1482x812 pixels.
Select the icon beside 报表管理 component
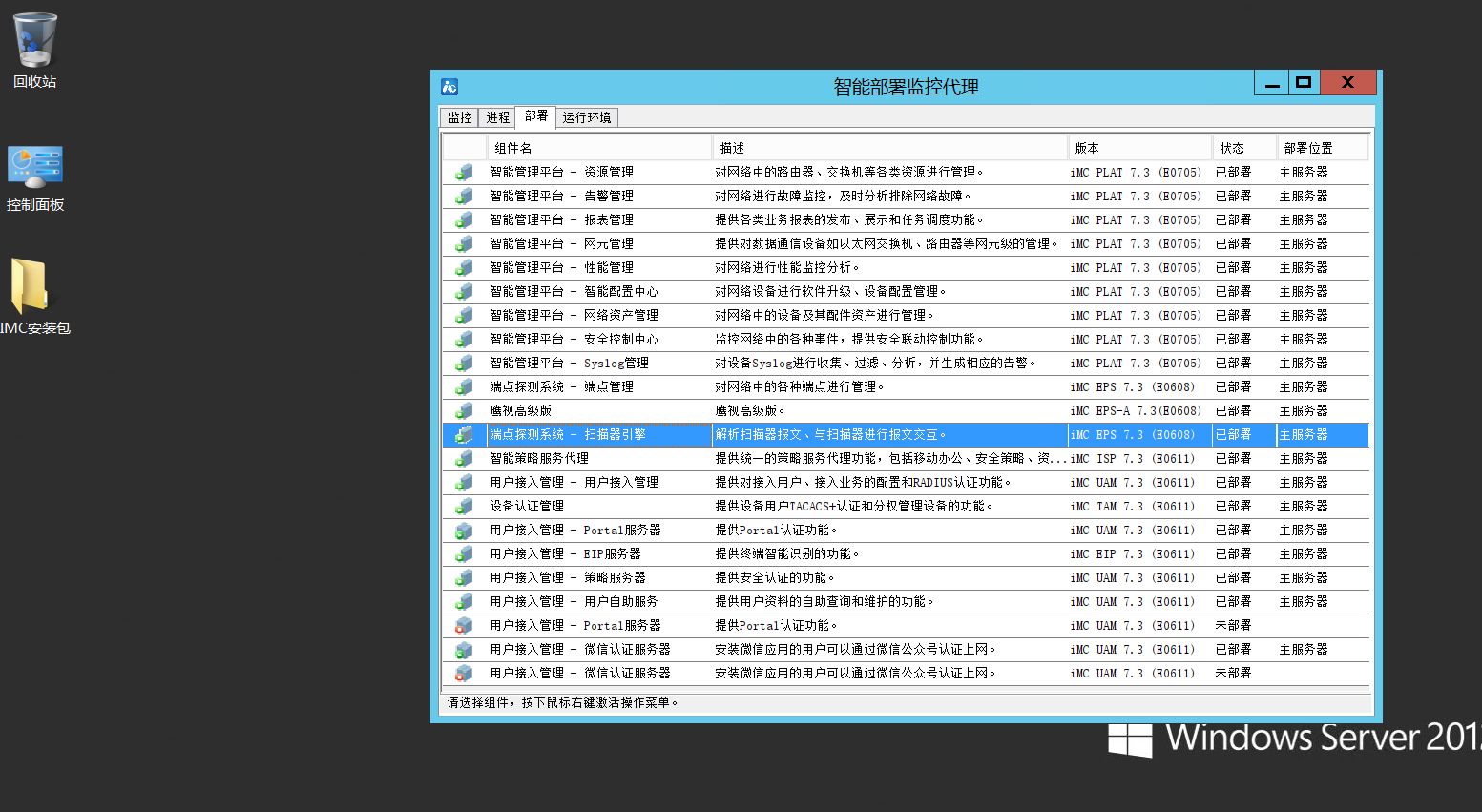tap(464, 220)
